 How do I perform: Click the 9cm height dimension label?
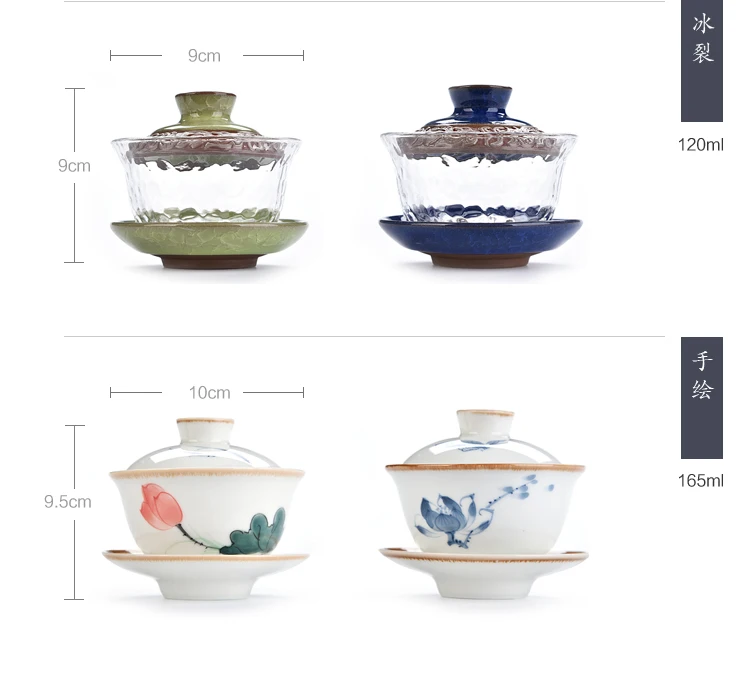point(74,166)
